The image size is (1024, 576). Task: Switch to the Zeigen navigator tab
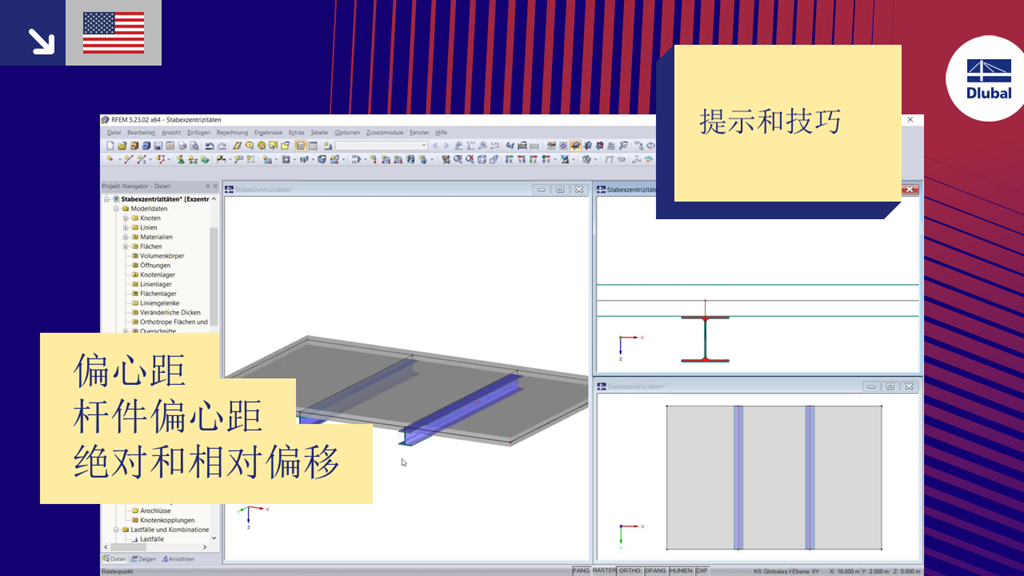click(x=144, y=559)
